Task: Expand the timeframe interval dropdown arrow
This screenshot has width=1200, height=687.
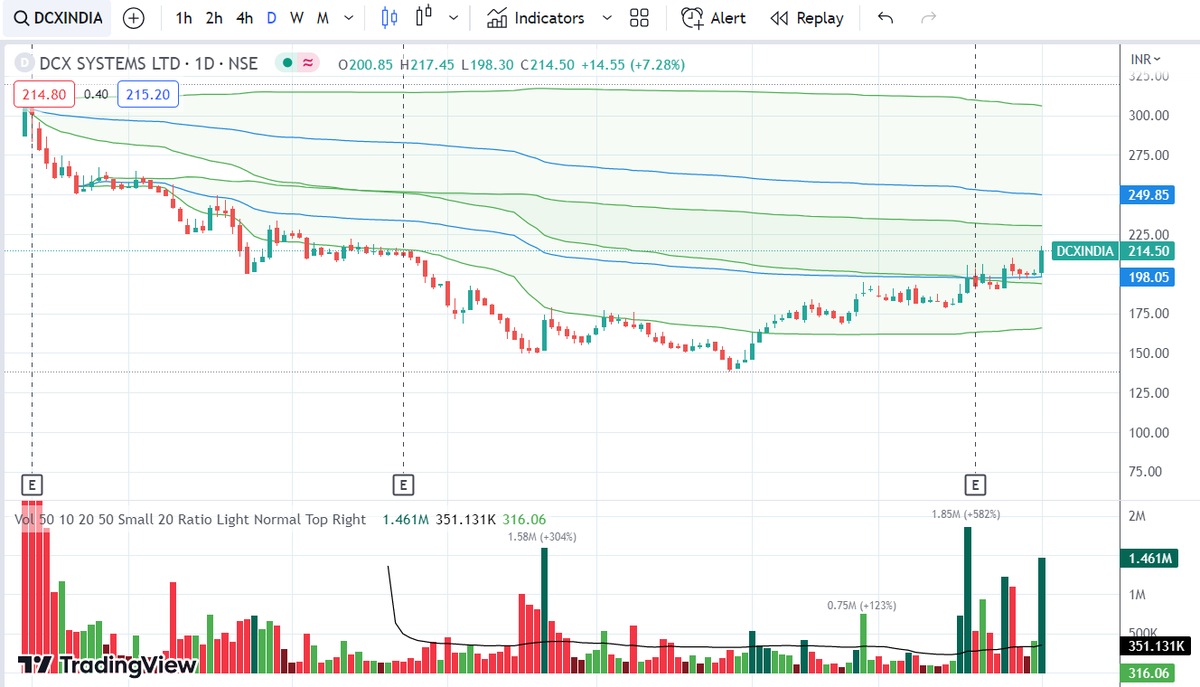Action: click(347, 18)
